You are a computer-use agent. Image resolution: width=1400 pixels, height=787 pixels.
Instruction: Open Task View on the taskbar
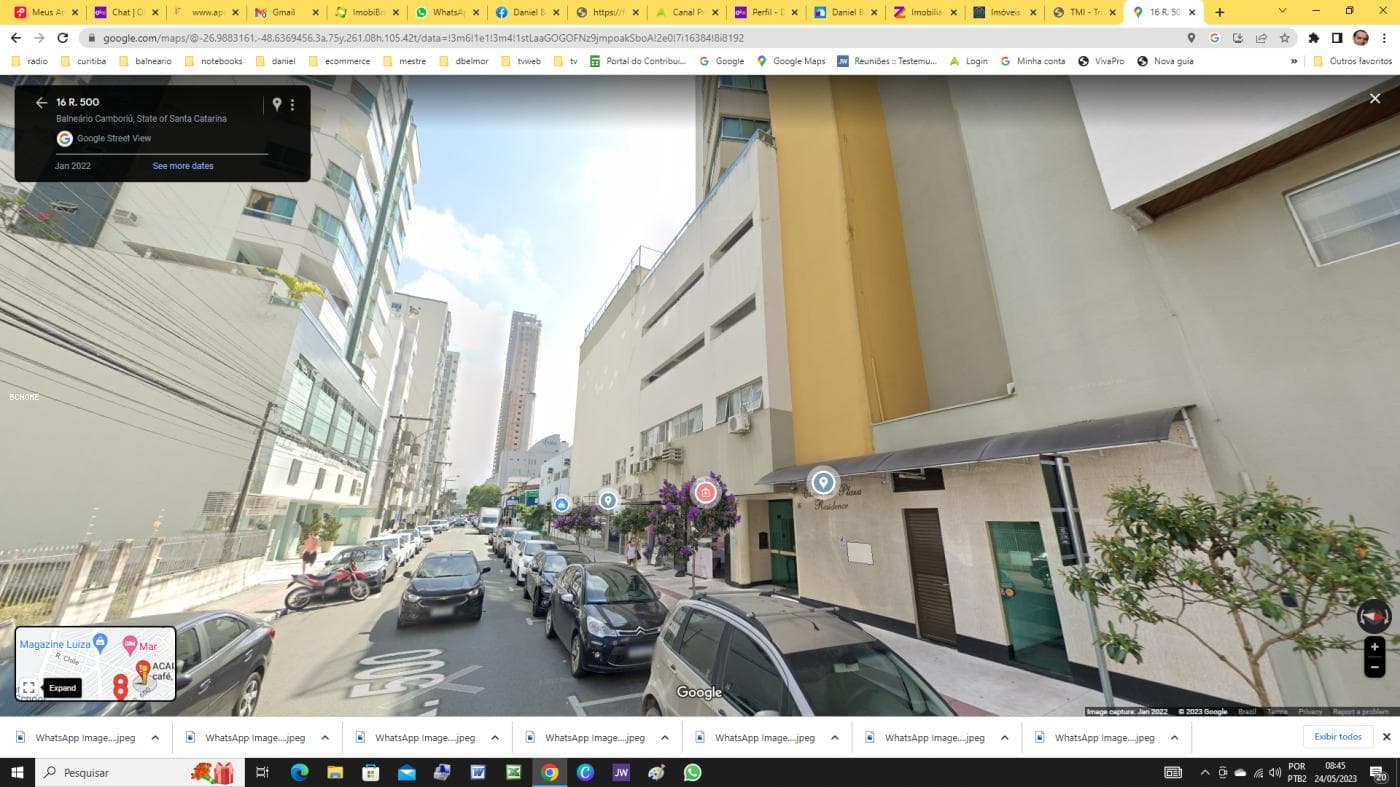point(262,772)
